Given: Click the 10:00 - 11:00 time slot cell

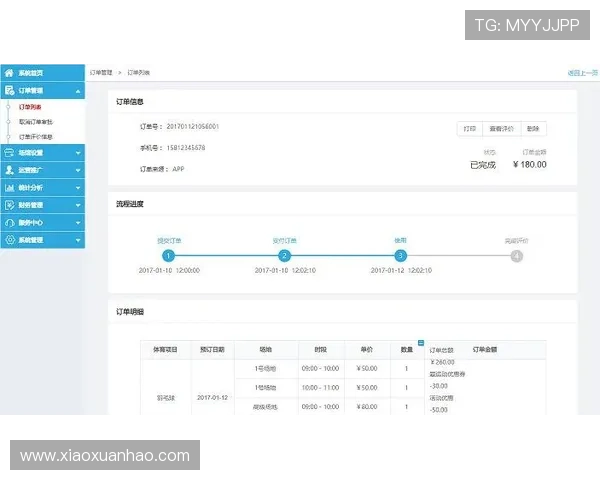Looking at the screenshot, I should [320, 388].
